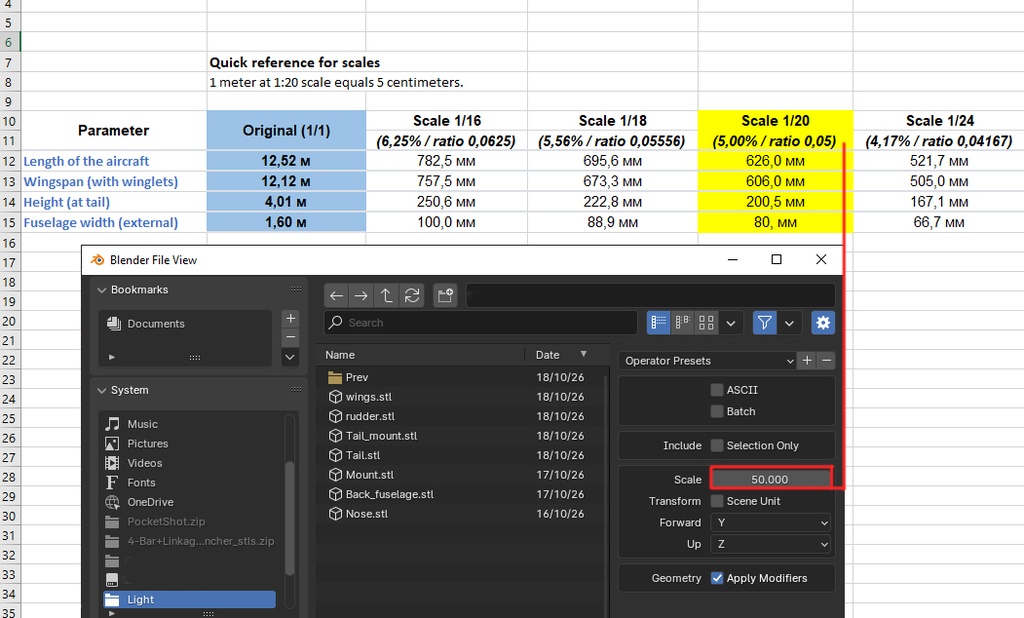Click the Scale value field showing 50.000
The image size is (1024, 618).
[x=770, y=479]
